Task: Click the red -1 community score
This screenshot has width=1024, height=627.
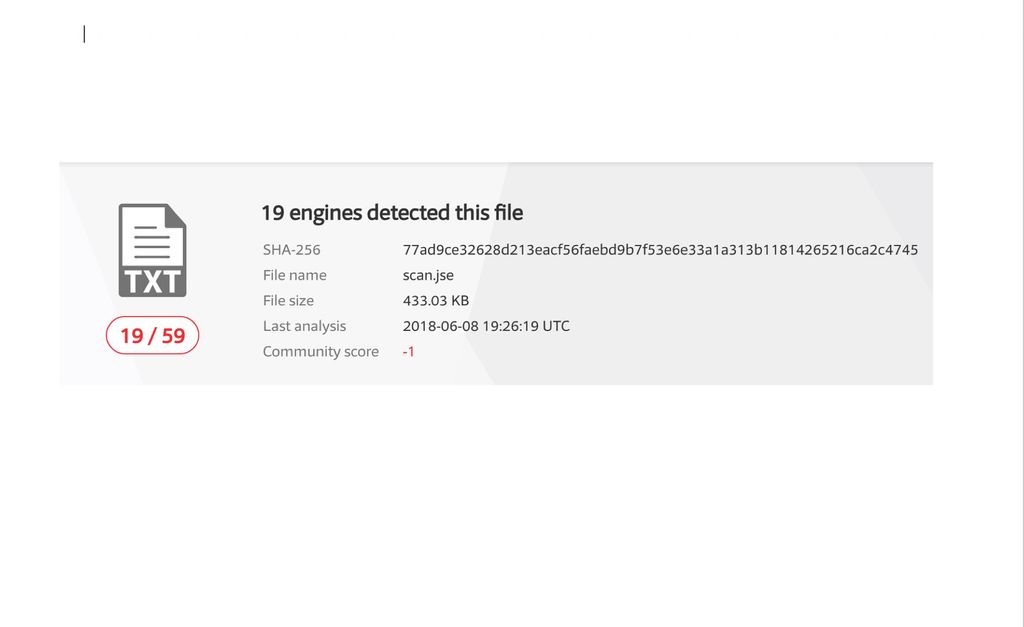Action: coord(408,352)
